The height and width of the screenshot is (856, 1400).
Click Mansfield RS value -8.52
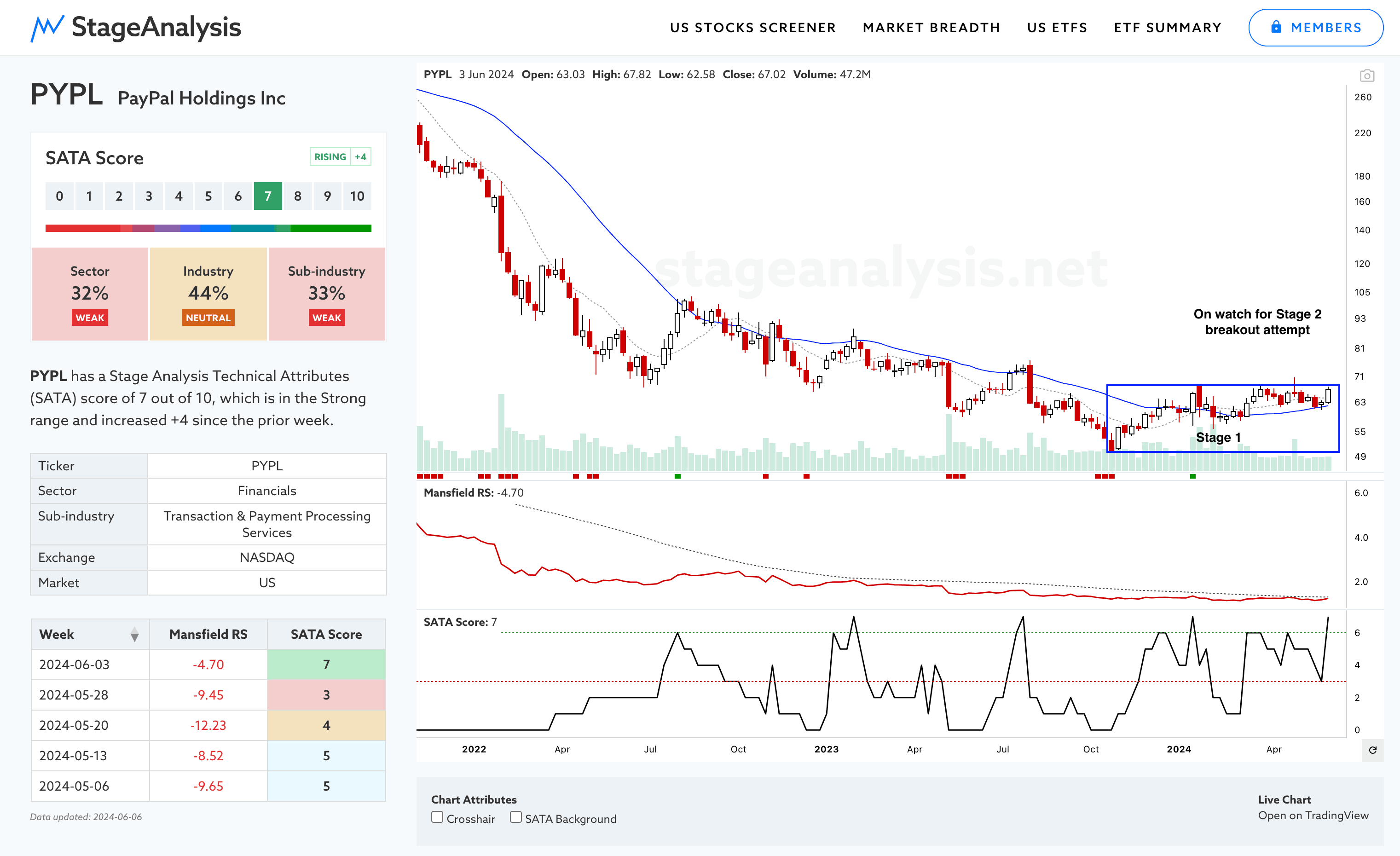point(208,756)
